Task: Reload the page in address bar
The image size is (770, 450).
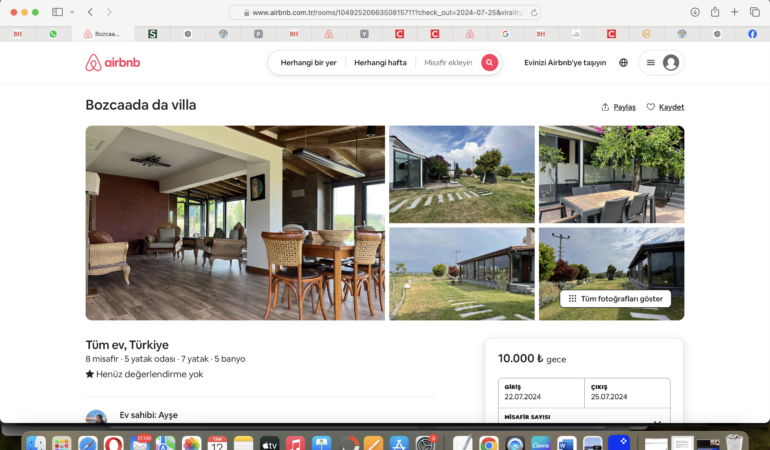Action: [534, 12]
